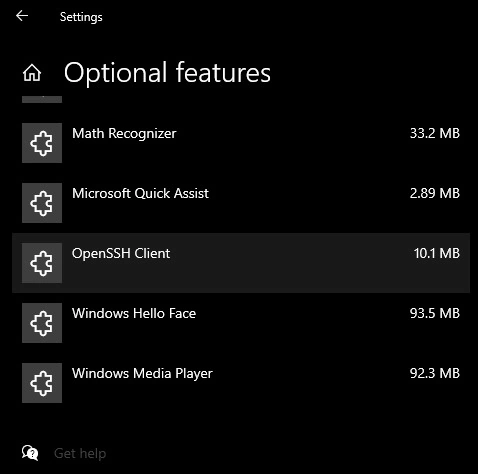Click the OpenSSH Client puzzle icon

[x=42, y=263]
